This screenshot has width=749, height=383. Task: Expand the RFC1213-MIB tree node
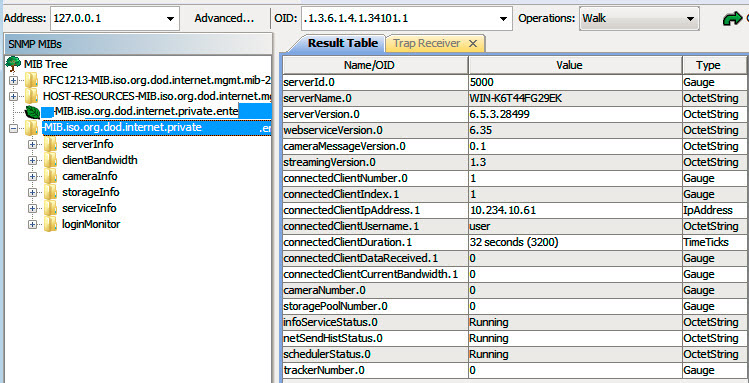13,80
